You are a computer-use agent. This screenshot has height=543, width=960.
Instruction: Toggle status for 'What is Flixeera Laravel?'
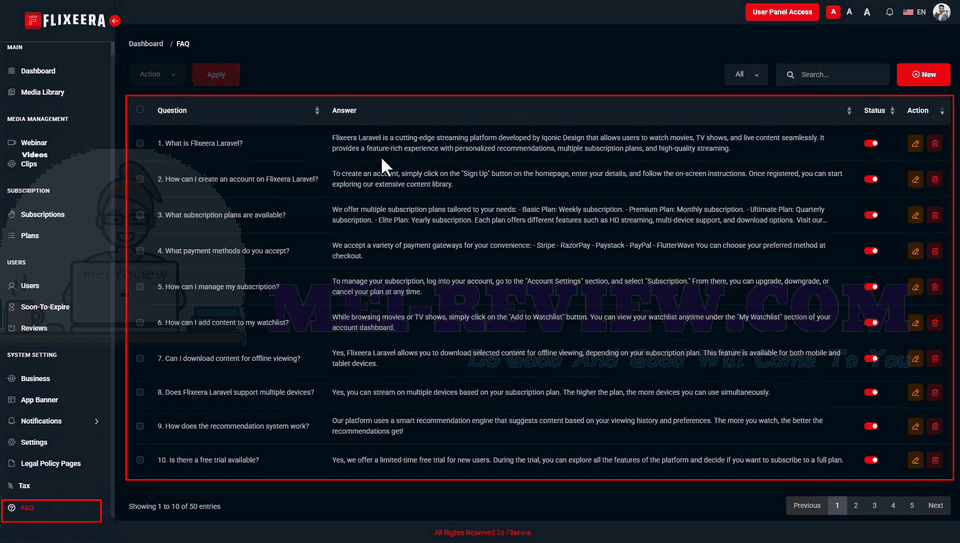871,143
